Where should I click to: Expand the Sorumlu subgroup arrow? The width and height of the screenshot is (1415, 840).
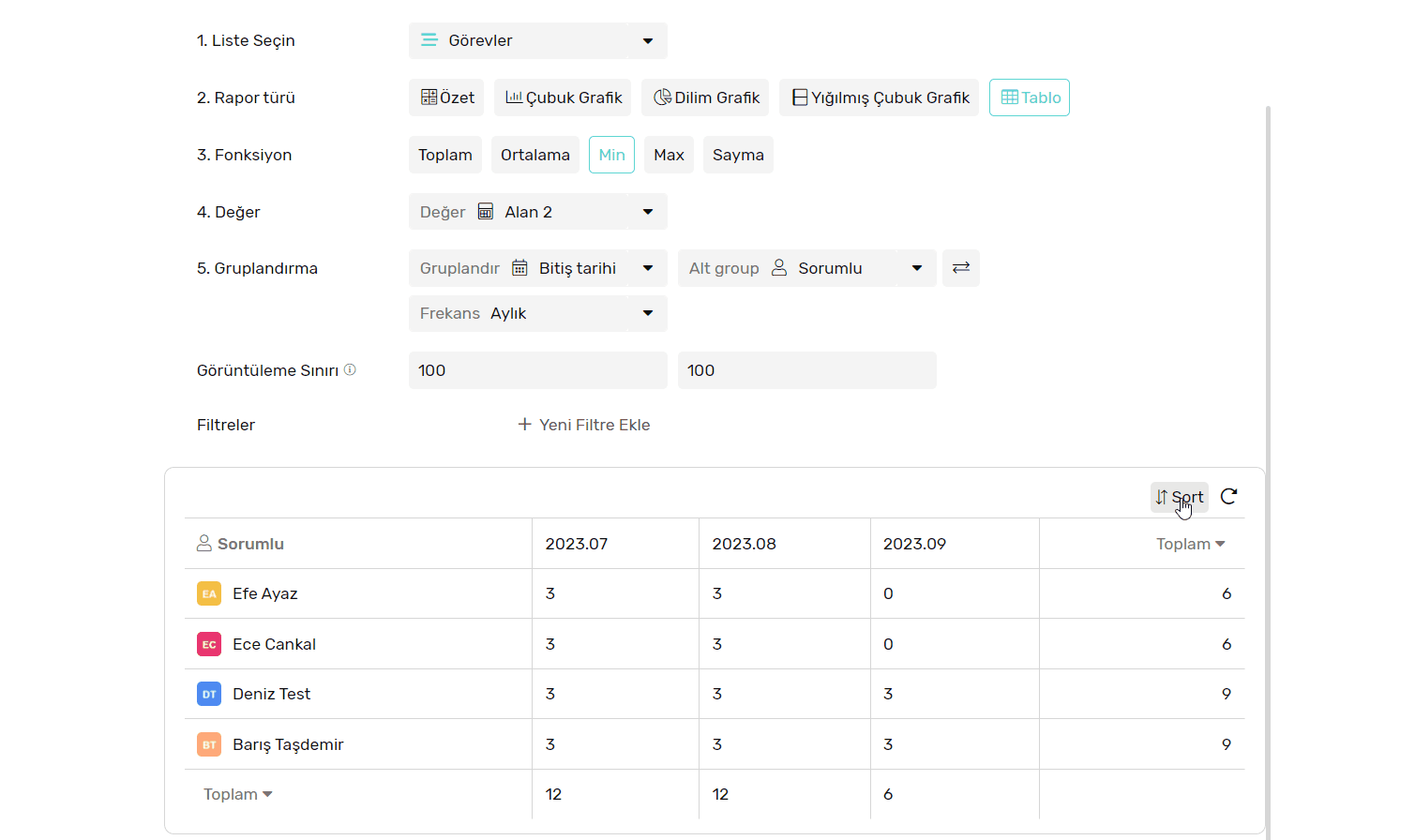[917, 268]
